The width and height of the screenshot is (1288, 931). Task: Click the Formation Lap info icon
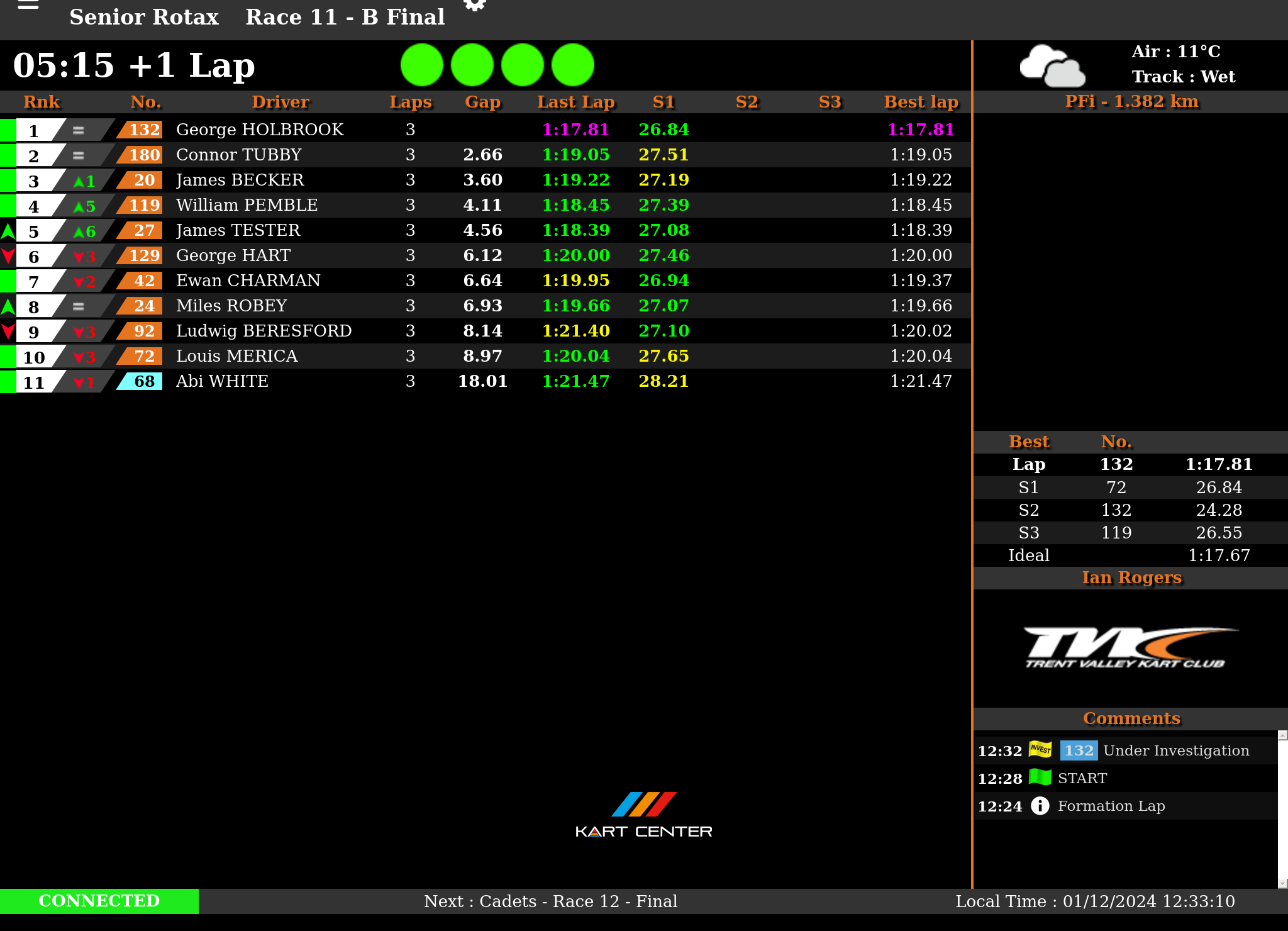(1040, 806)
